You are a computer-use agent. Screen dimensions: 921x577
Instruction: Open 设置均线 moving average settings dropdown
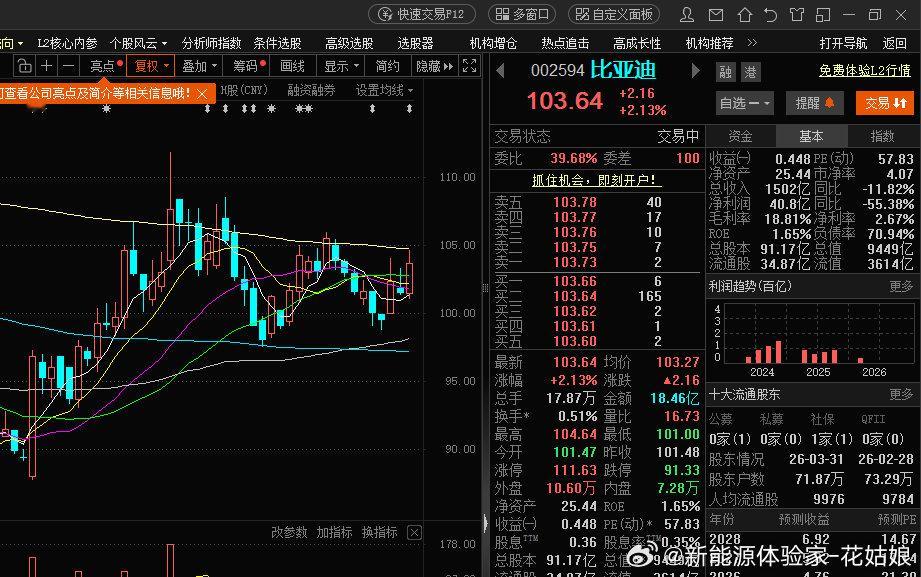point(385,90)
